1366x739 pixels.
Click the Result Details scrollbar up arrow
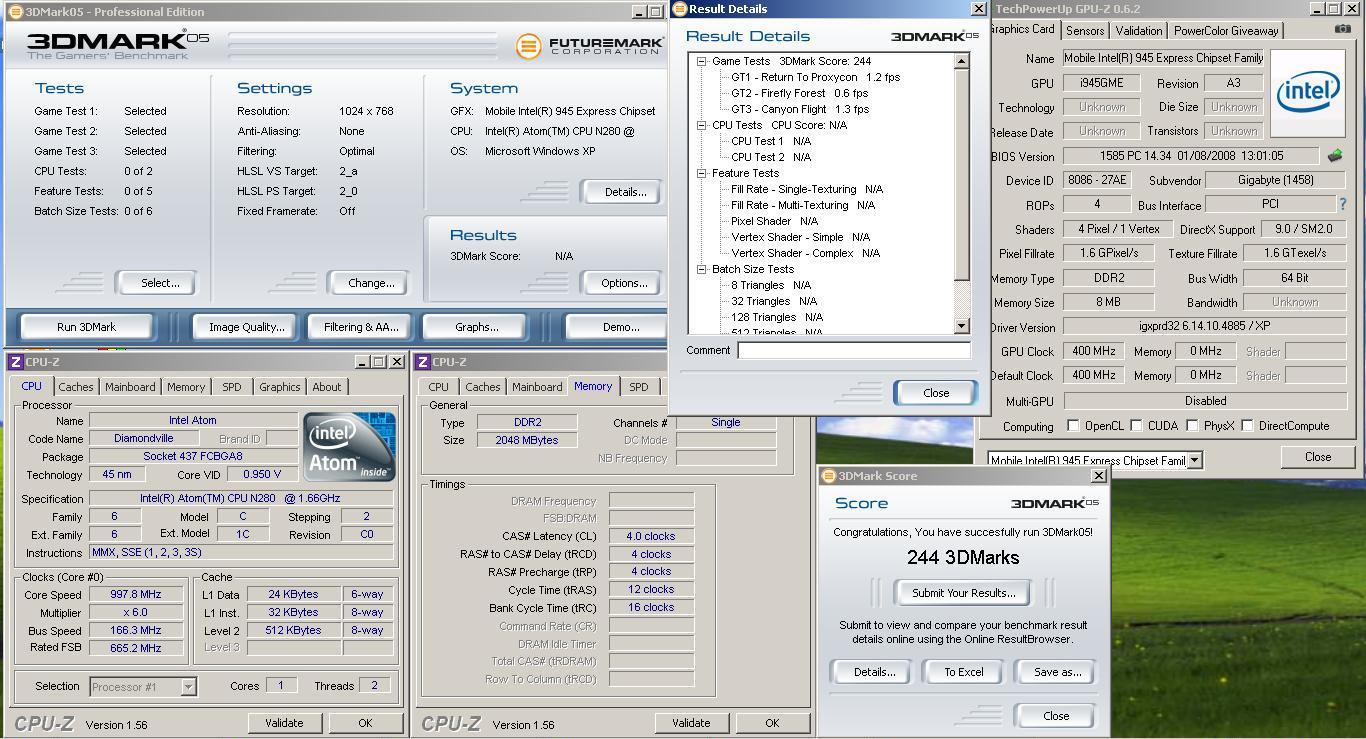962,61
